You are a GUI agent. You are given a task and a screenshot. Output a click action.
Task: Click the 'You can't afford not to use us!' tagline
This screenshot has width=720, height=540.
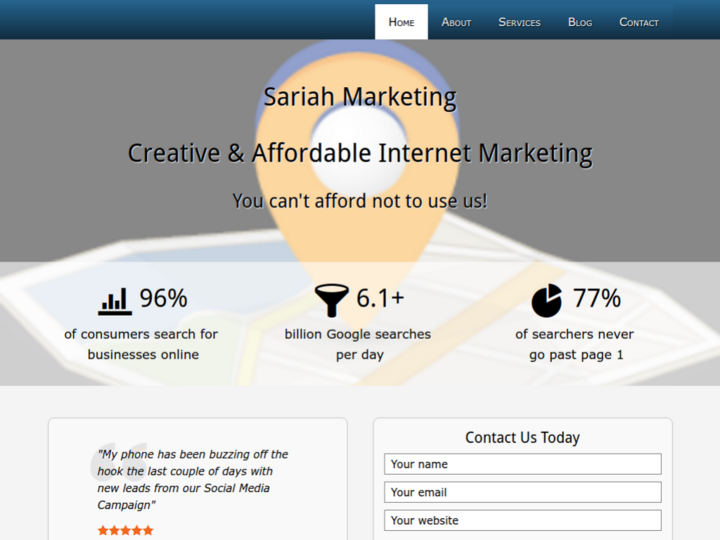click(x=360, y=201)
